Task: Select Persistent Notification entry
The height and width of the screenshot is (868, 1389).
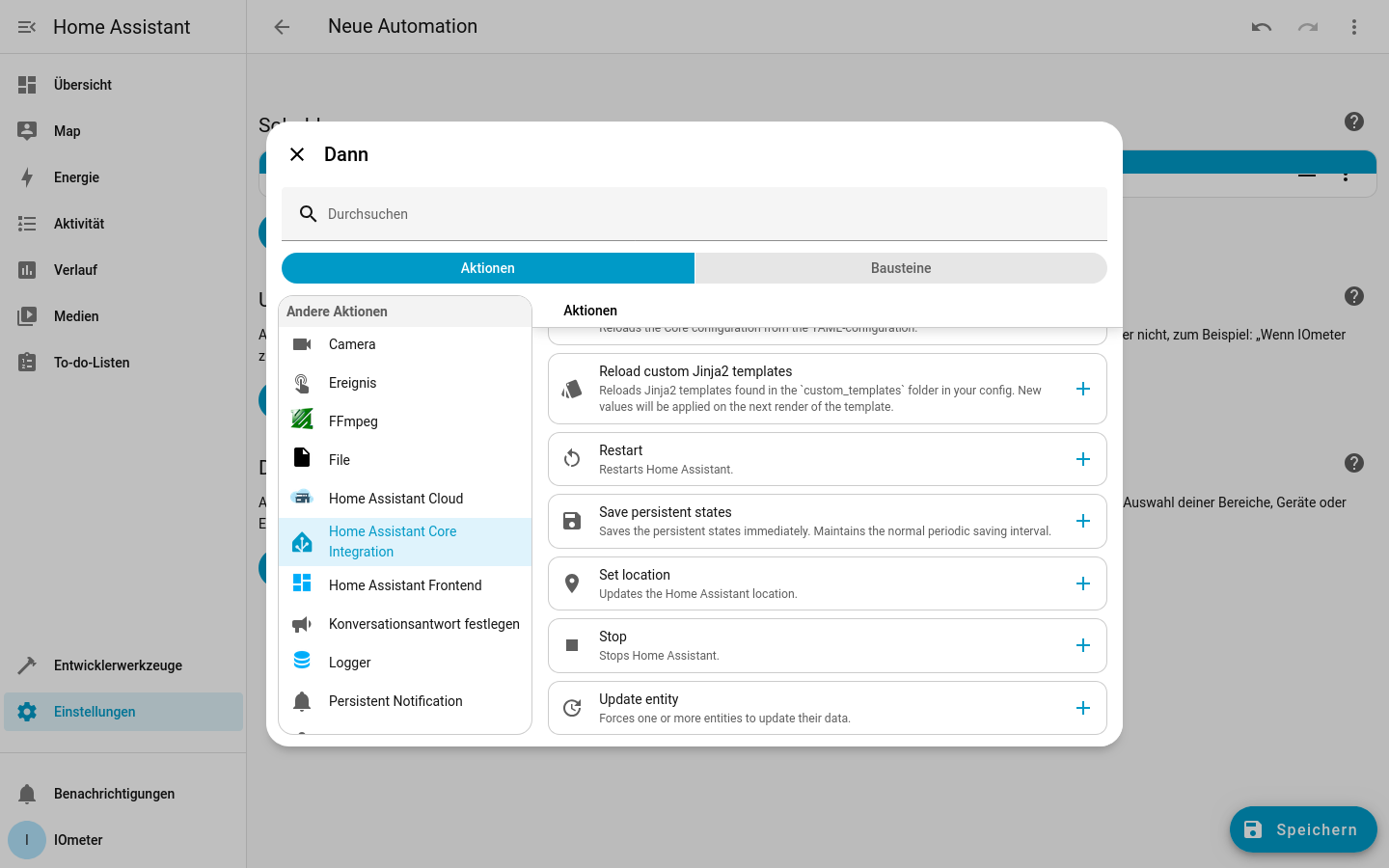Action: (405, 701)
